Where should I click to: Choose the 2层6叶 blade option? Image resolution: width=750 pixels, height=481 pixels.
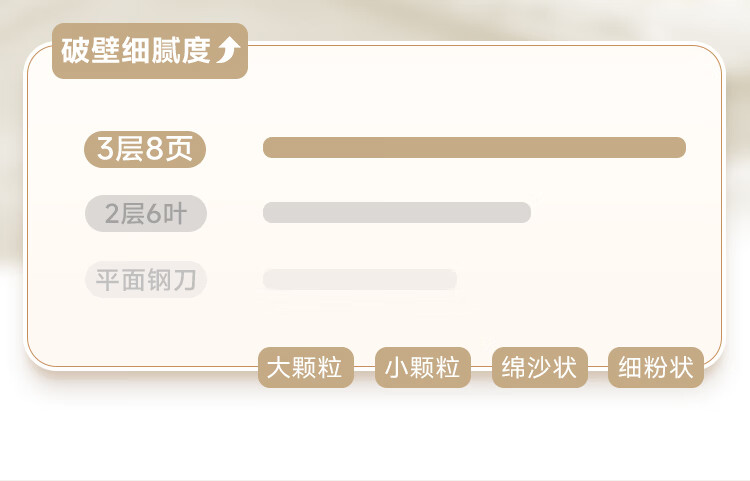tap(146, 214)
